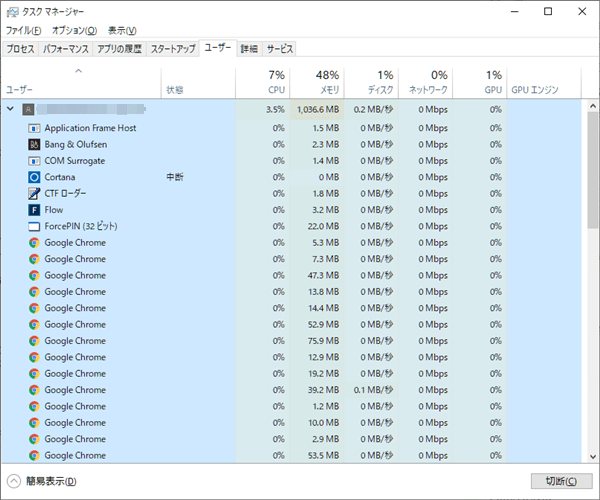600x500 pixels.
Task: Click the 22.0 MB memory value cell
Action: click(x=317, y=226)
